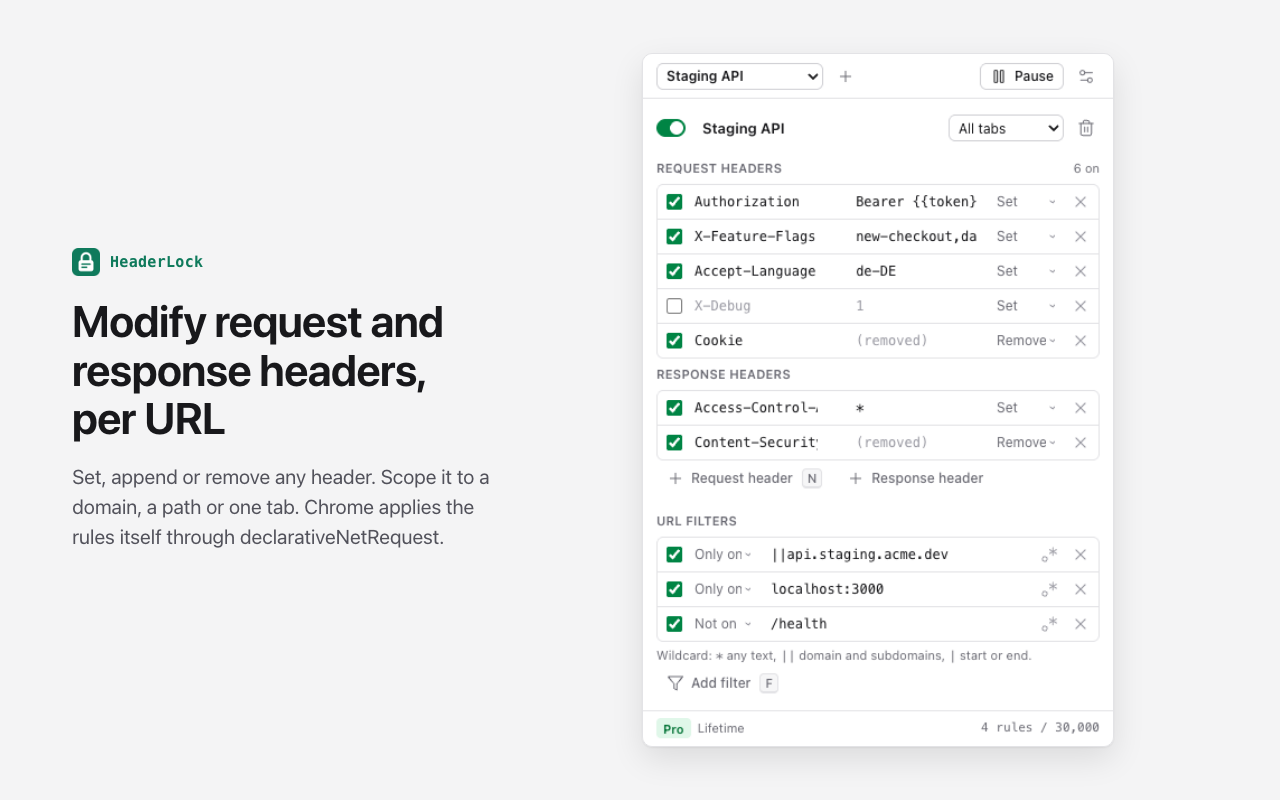Open Not on dropdown for /health

click(723, 624)
